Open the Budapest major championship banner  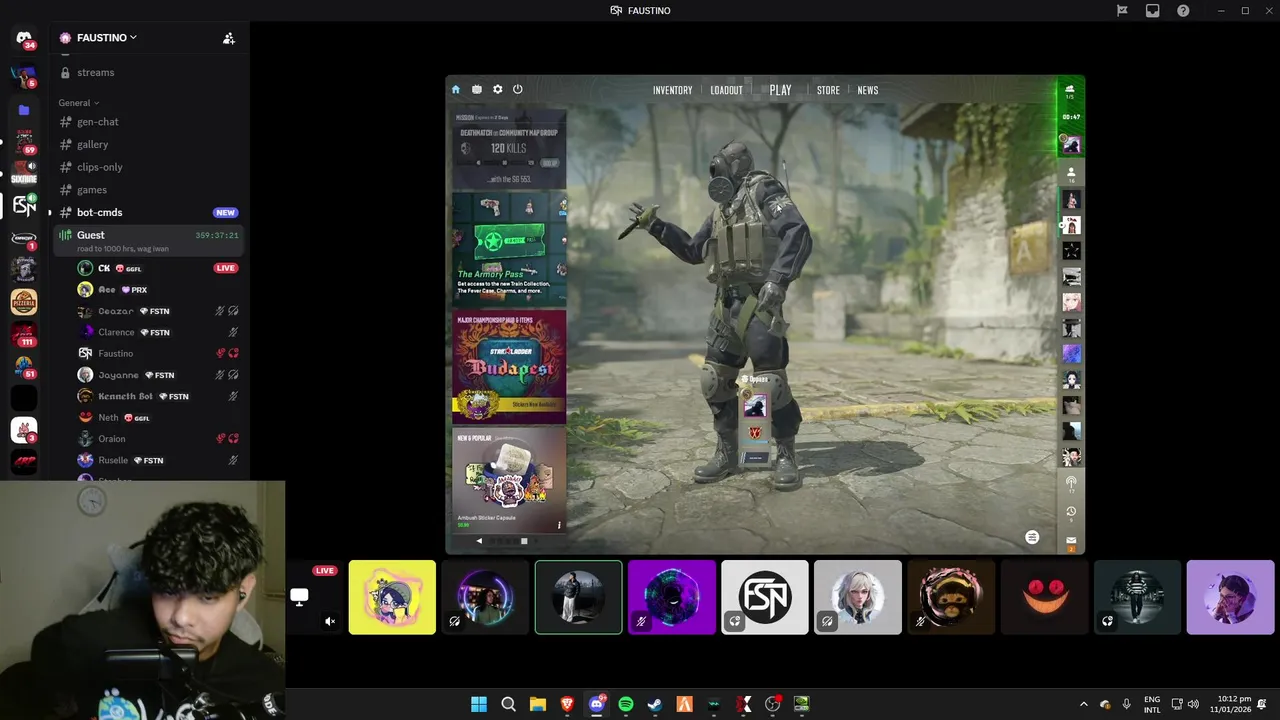click(x=509, y=367)
